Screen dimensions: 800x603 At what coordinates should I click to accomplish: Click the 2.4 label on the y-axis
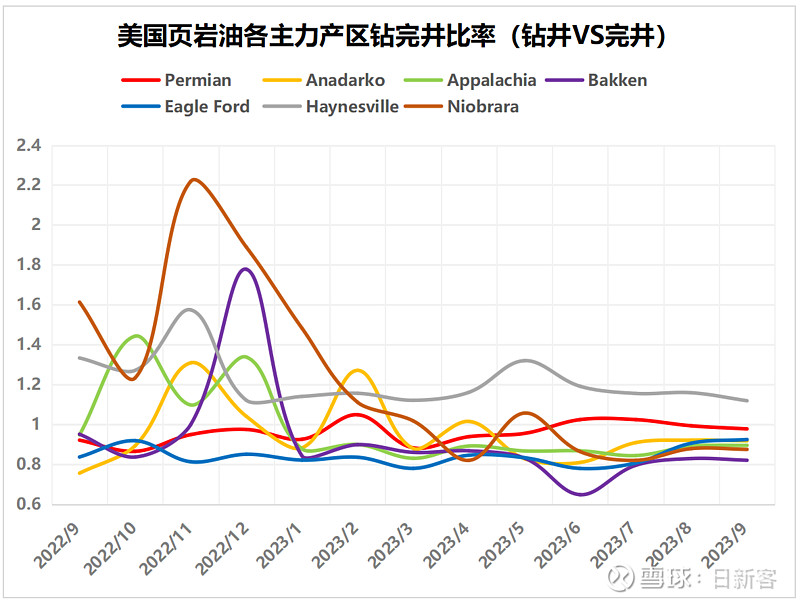pos(29,145)
